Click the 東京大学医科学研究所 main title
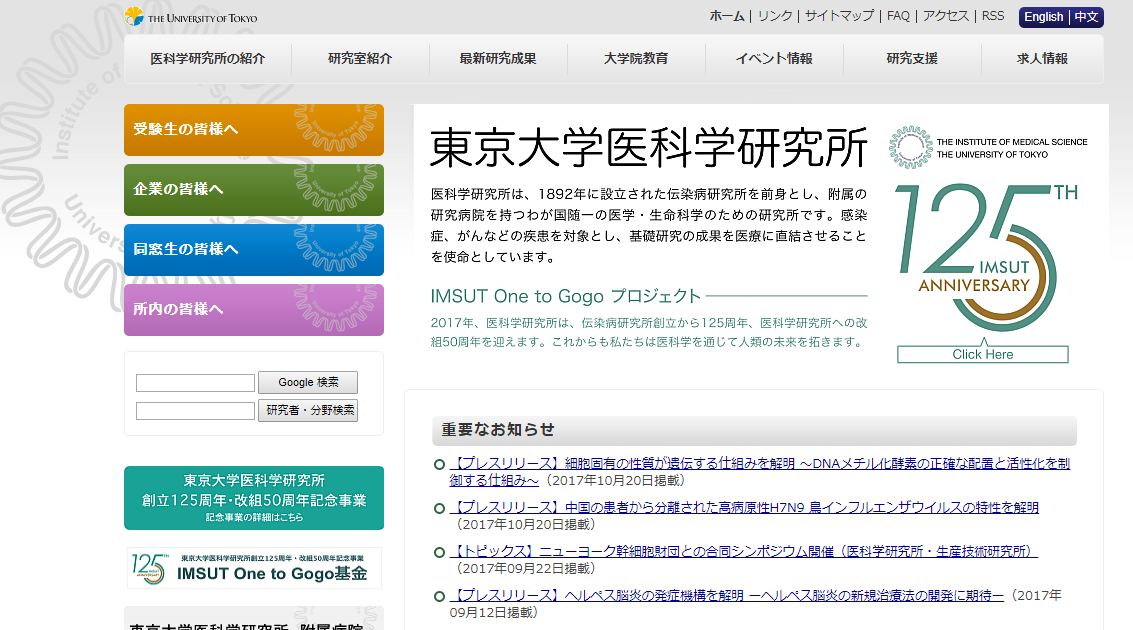This screenshot has height=630, width=1133. pyautogui.click(x=648, y=148)
